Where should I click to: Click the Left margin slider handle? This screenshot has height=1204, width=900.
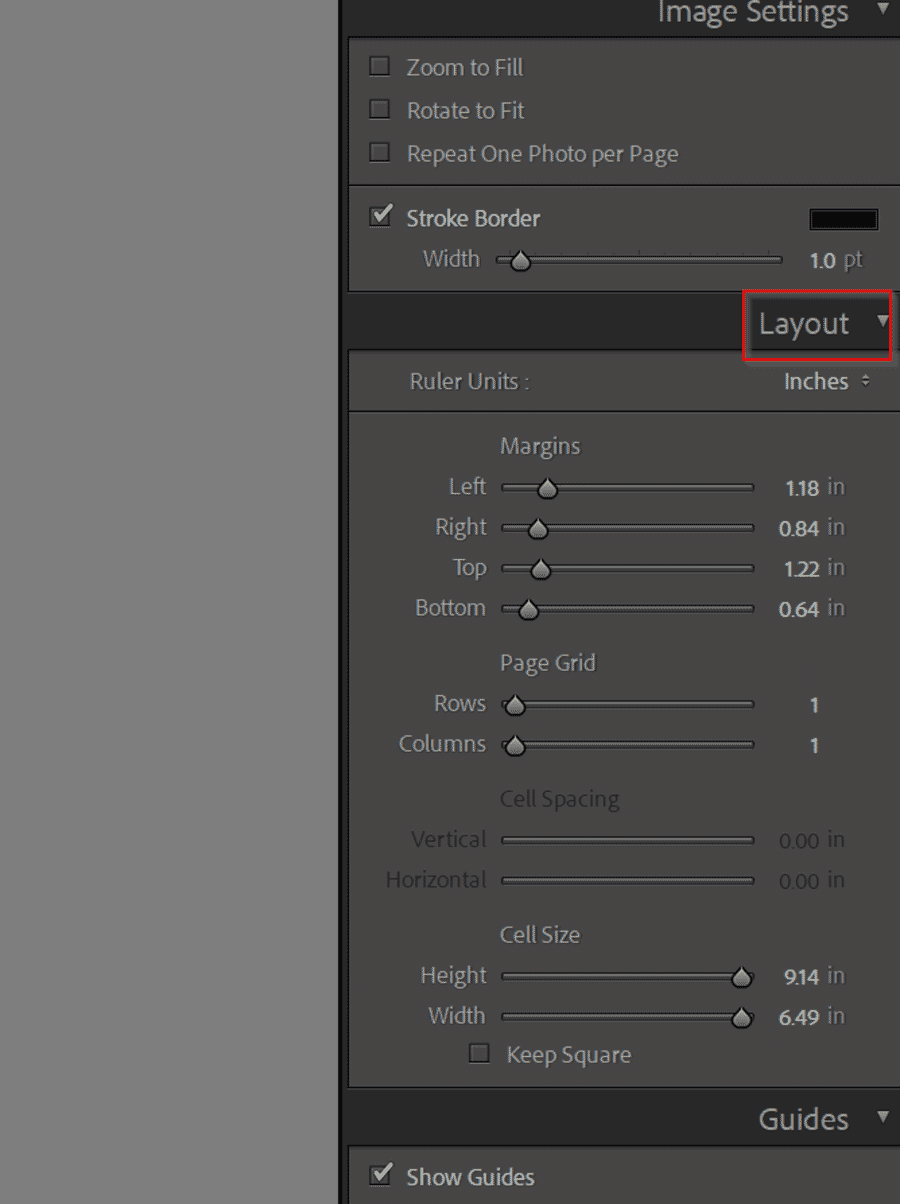click(546, 488)
